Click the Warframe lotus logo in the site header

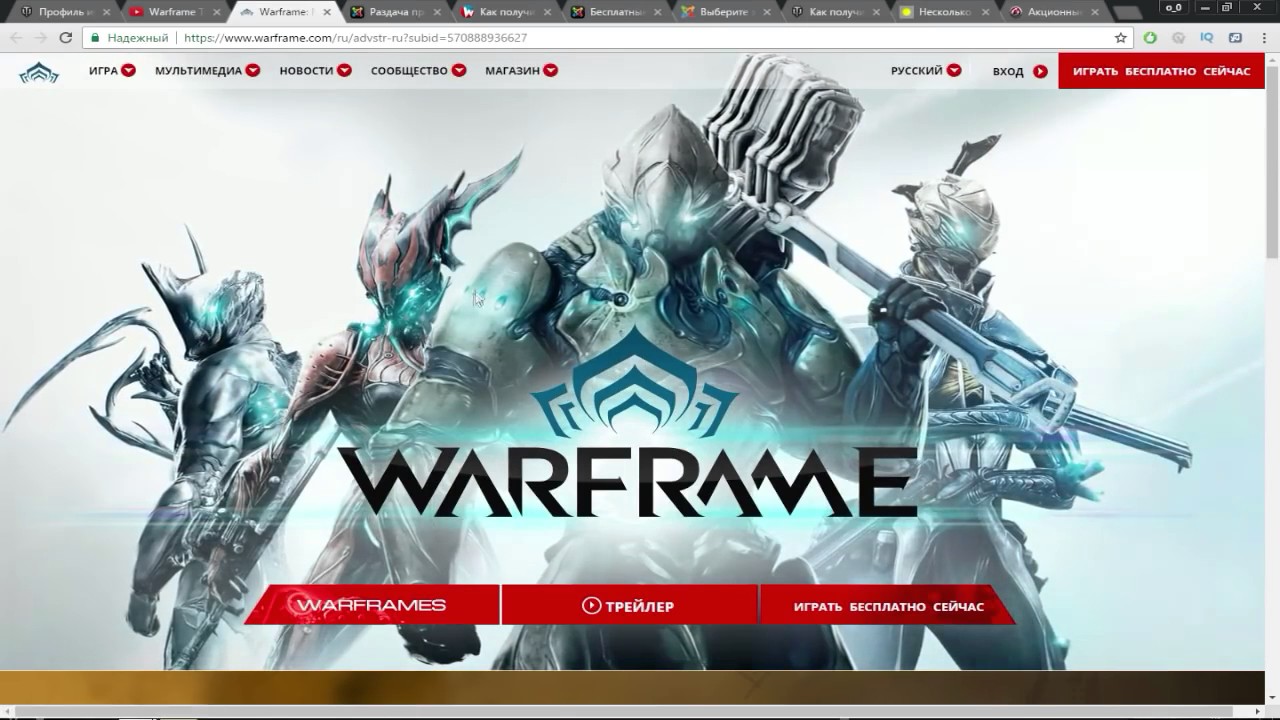(x=39, y=72)
